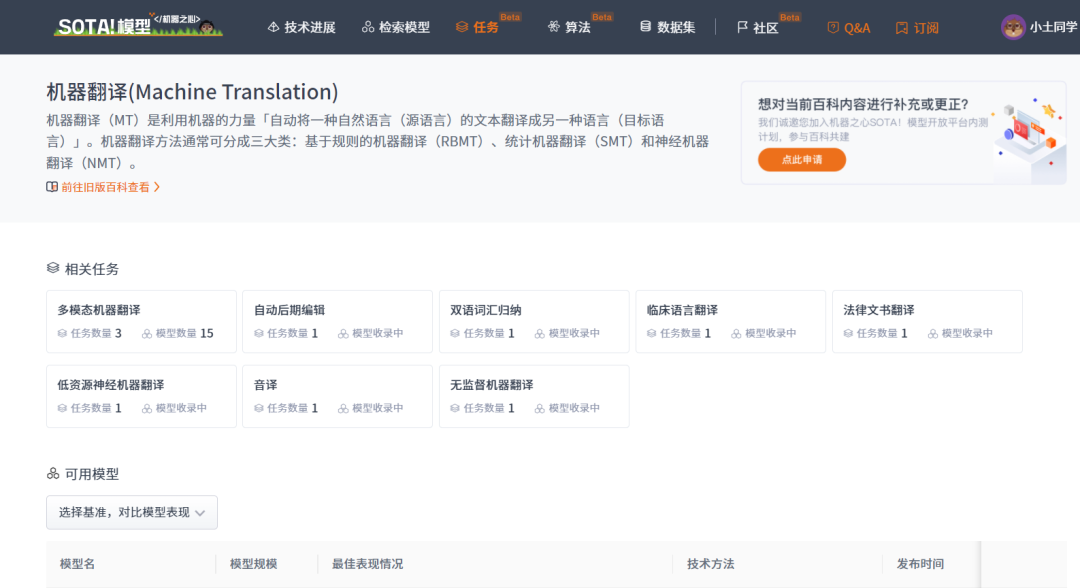Open the user avatar 小土同学
1080x588 pixels.
pos(1012,27)
